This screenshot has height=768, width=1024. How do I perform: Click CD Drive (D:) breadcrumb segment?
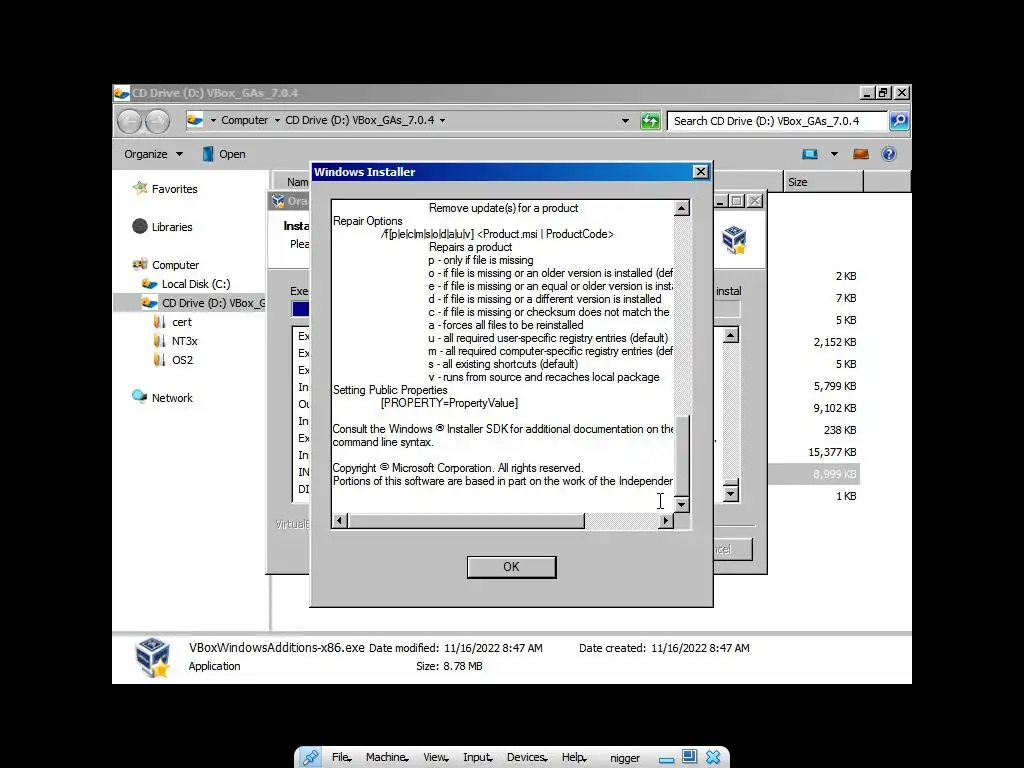[359, 120]
